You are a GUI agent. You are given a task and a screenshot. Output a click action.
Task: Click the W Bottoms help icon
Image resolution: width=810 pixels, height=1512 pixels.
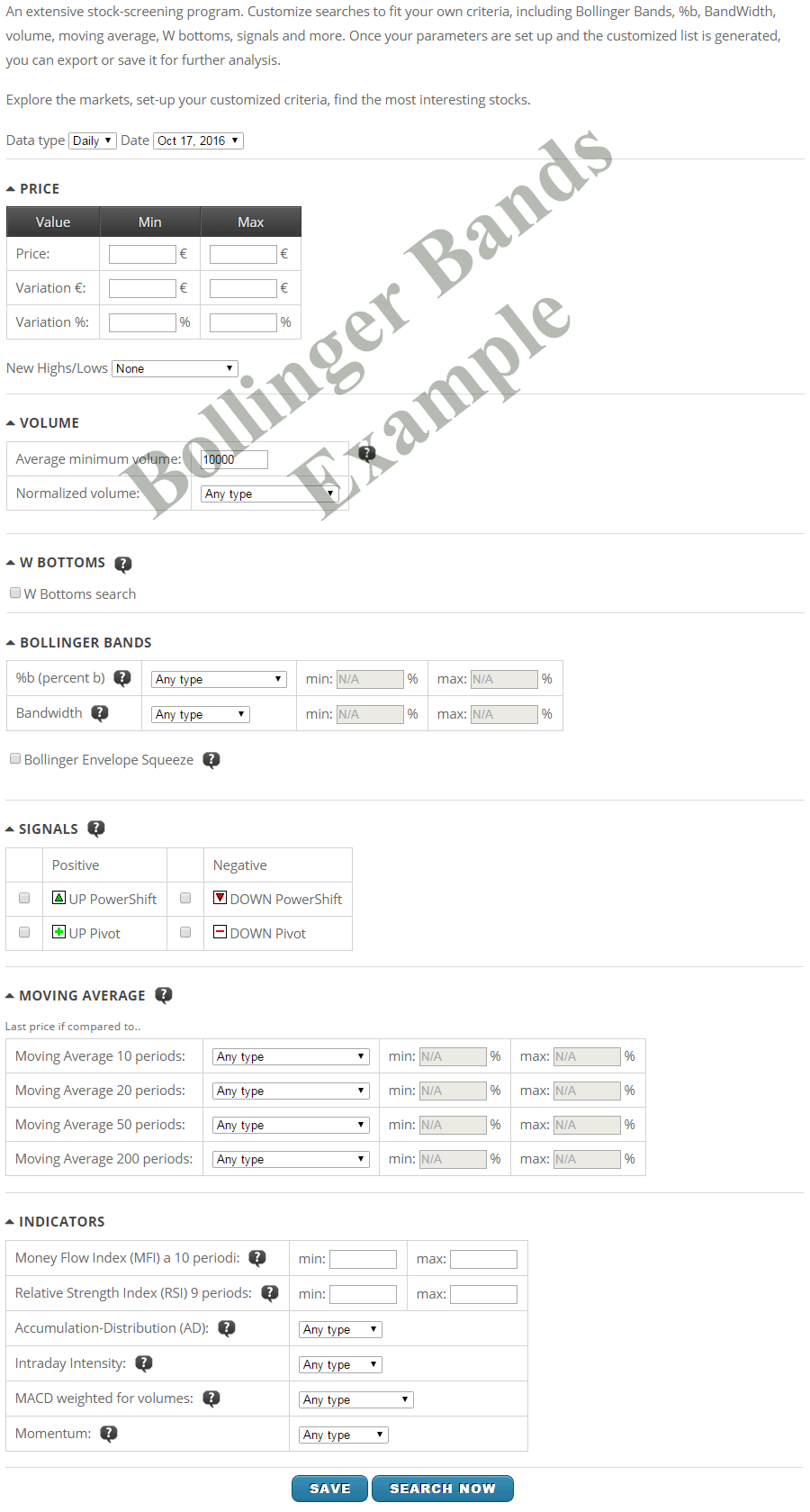123,564
